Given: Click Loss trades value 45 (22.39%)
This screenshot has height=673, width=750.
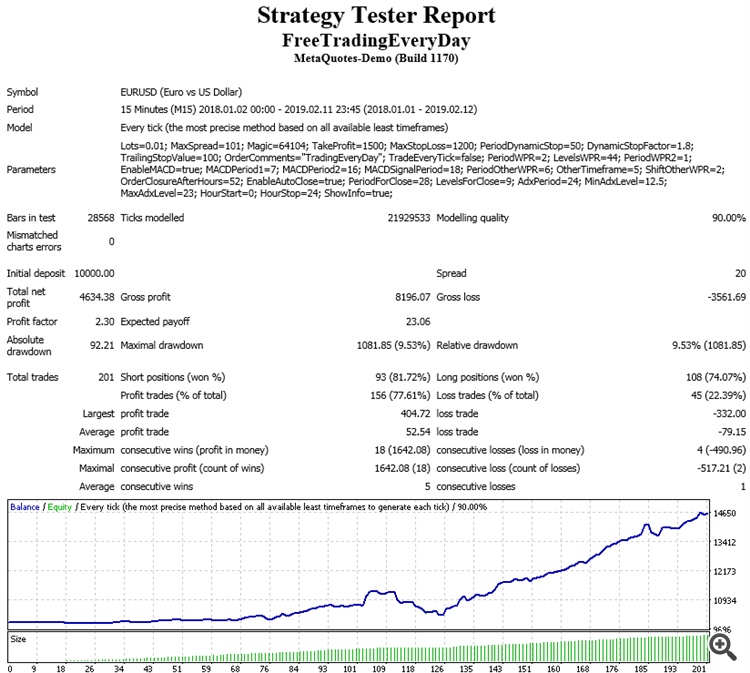Looking at the screenshot, I should tap(720, 396).
